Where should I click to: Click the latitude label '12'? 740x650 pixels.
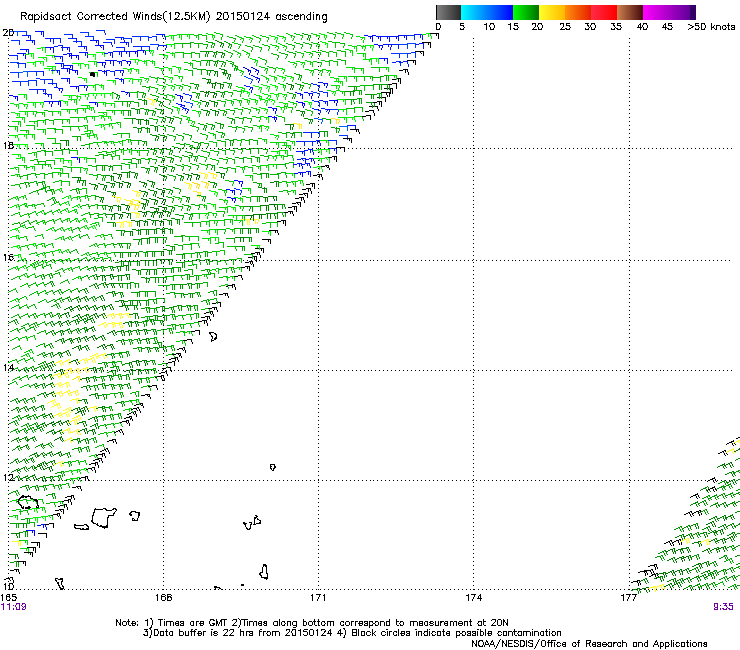(8, 478)
